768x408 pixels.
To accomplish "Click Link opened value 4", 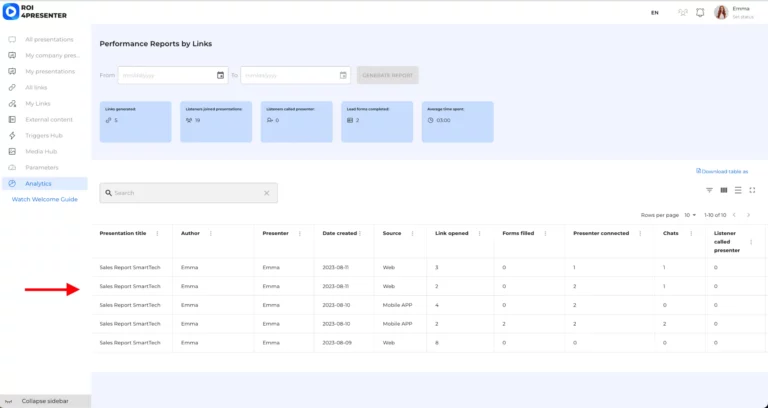I will click(437, 305).
